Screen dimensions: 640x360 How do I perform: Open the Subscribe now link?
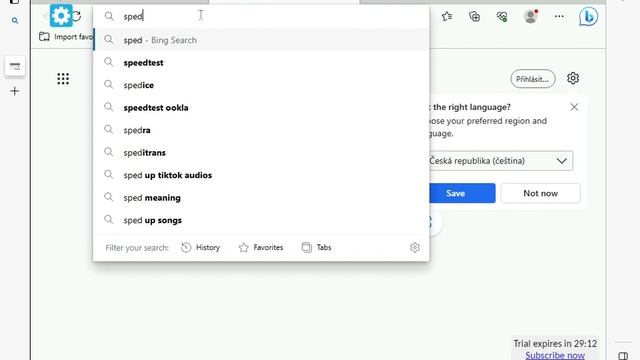tap(555, 355)
